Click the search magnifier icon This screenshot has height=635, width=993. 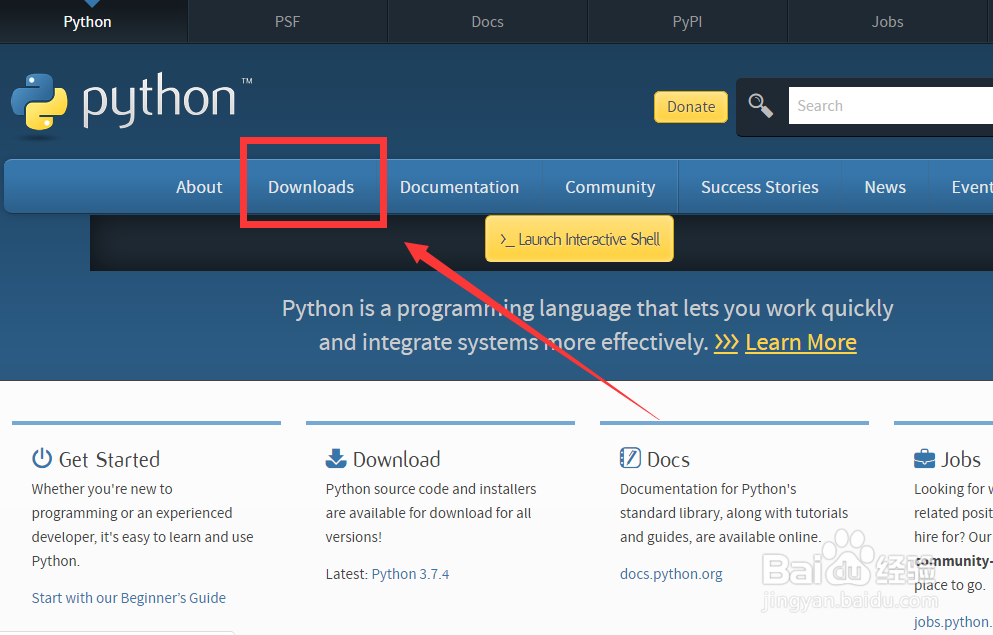coord(761,106)
